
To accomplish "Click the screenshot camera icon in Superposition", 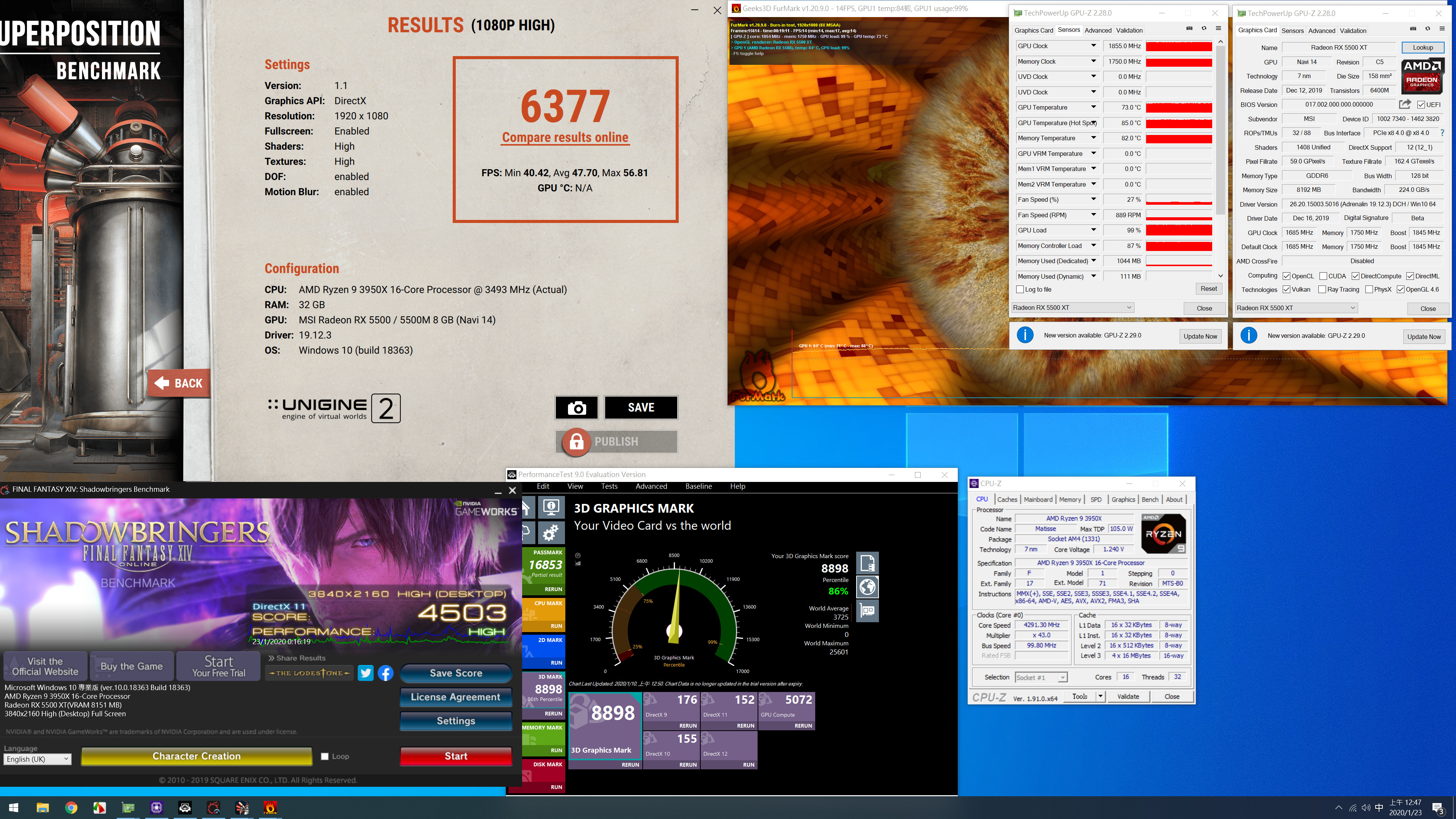I will tap(576, 408).
